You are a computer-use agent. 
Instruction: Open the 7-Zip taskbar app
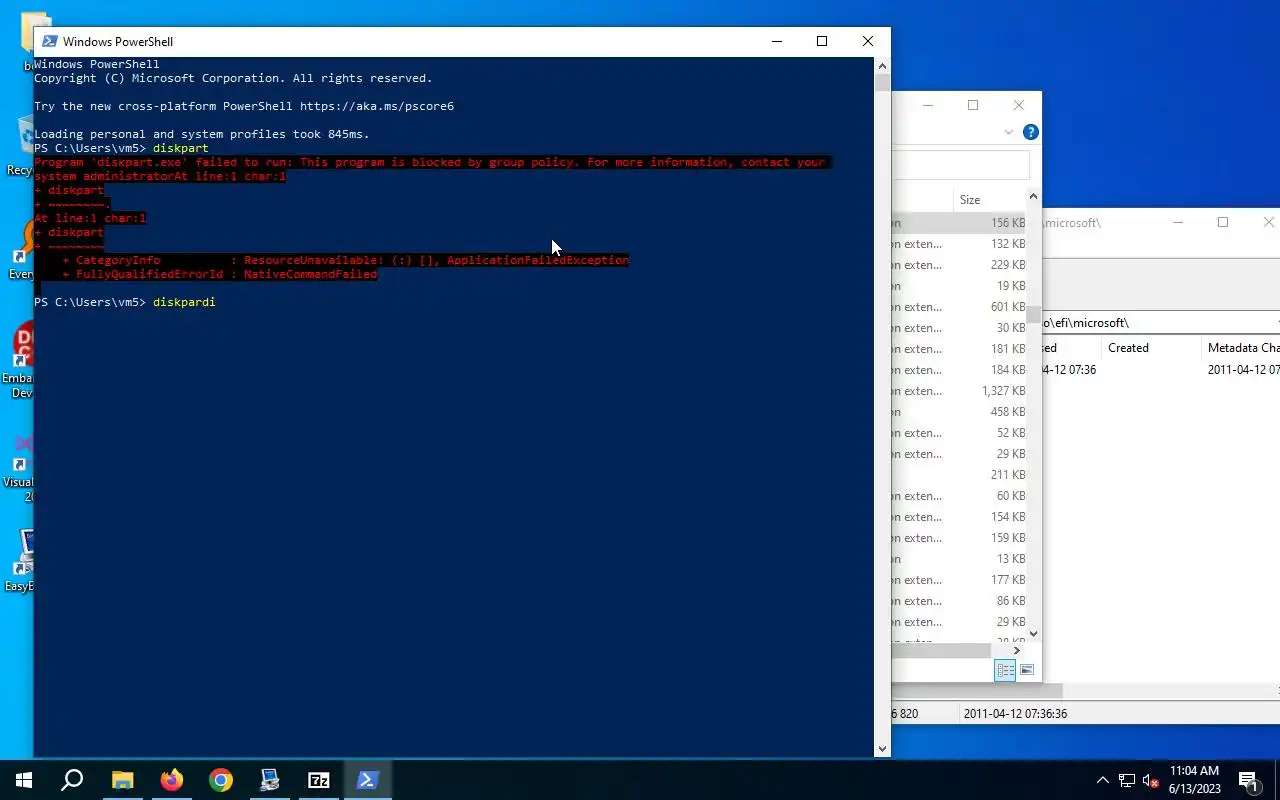(319, 780)
